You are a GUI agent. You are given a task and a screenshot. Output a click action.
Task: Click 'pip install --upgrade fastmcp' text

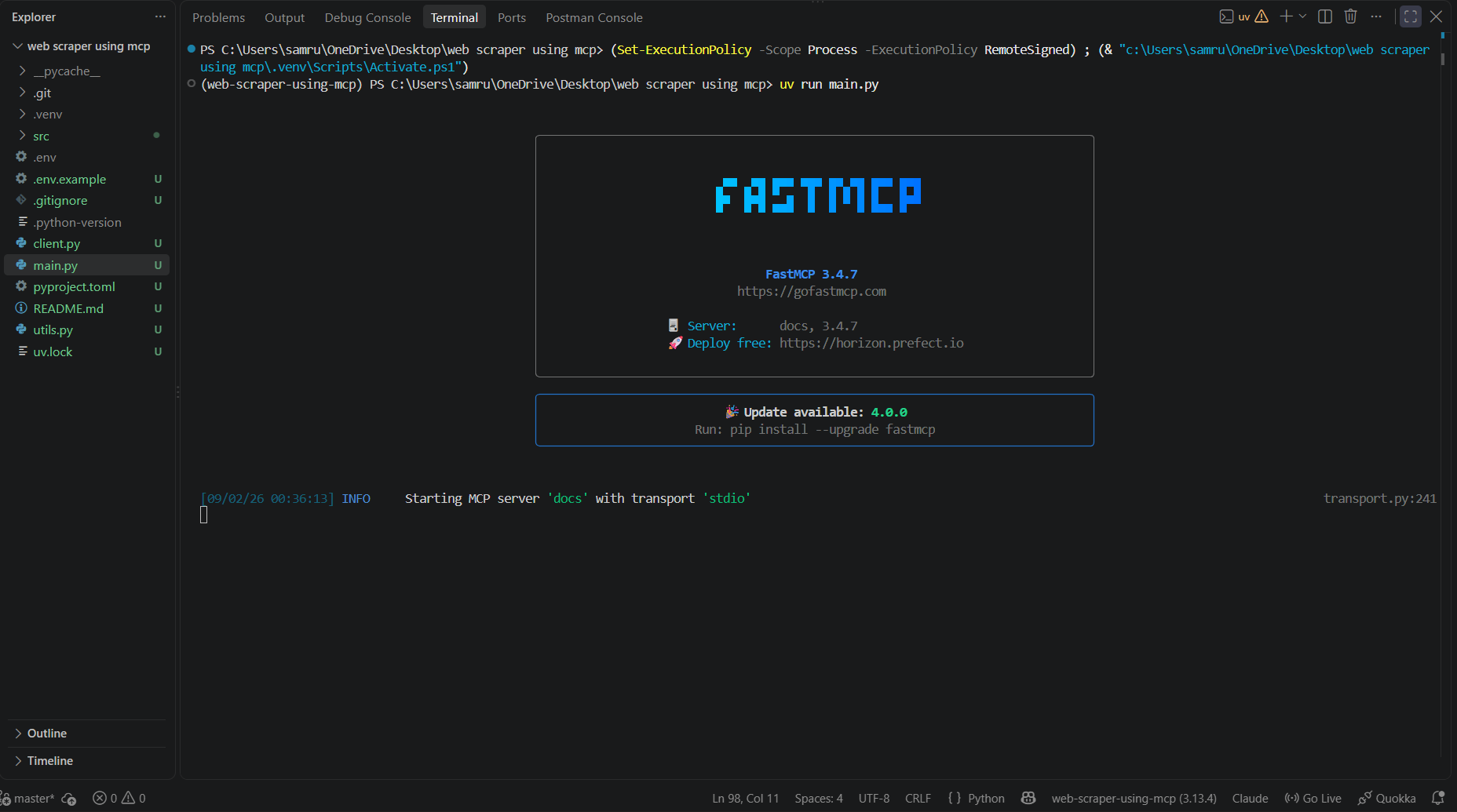coord(832,430)
